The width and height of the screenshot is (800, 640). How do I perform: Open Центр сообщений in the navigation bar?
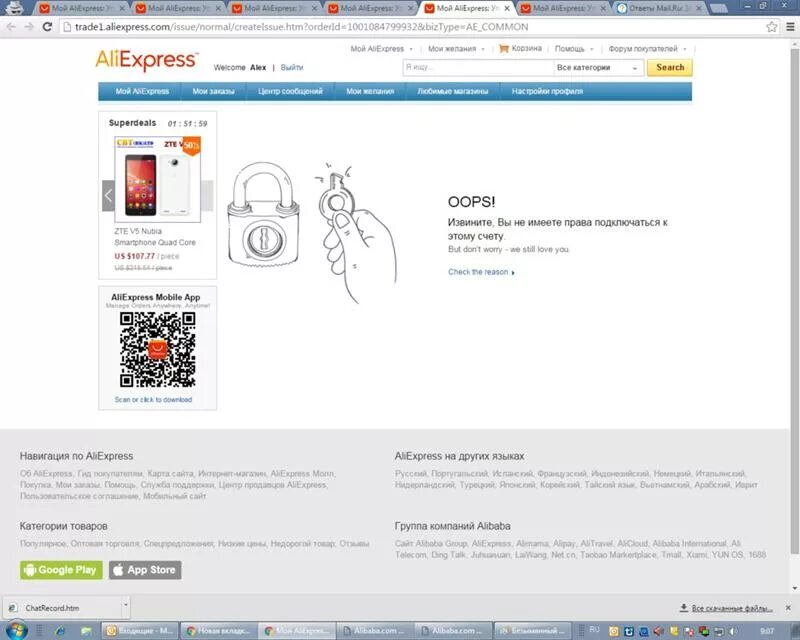(x=290, y=91)
